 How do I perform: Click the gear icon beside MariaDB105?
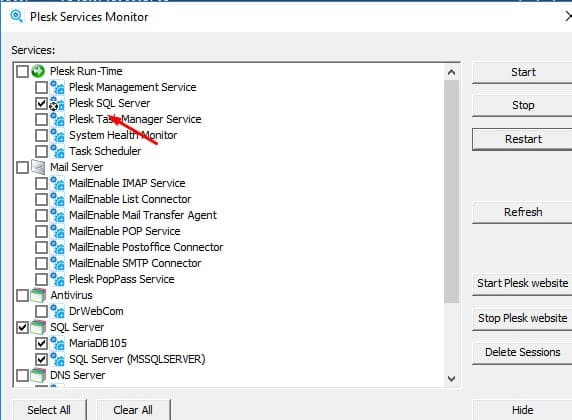coord(57,343)
